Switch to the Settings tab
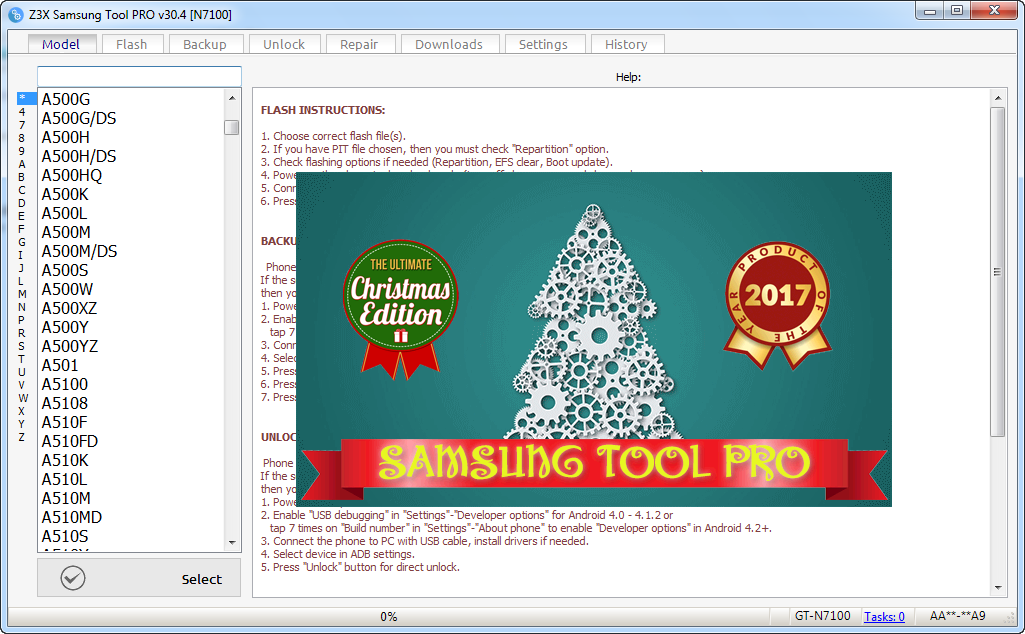The image size is (1025, 634). pyautogui.click(x=543, y=44)
